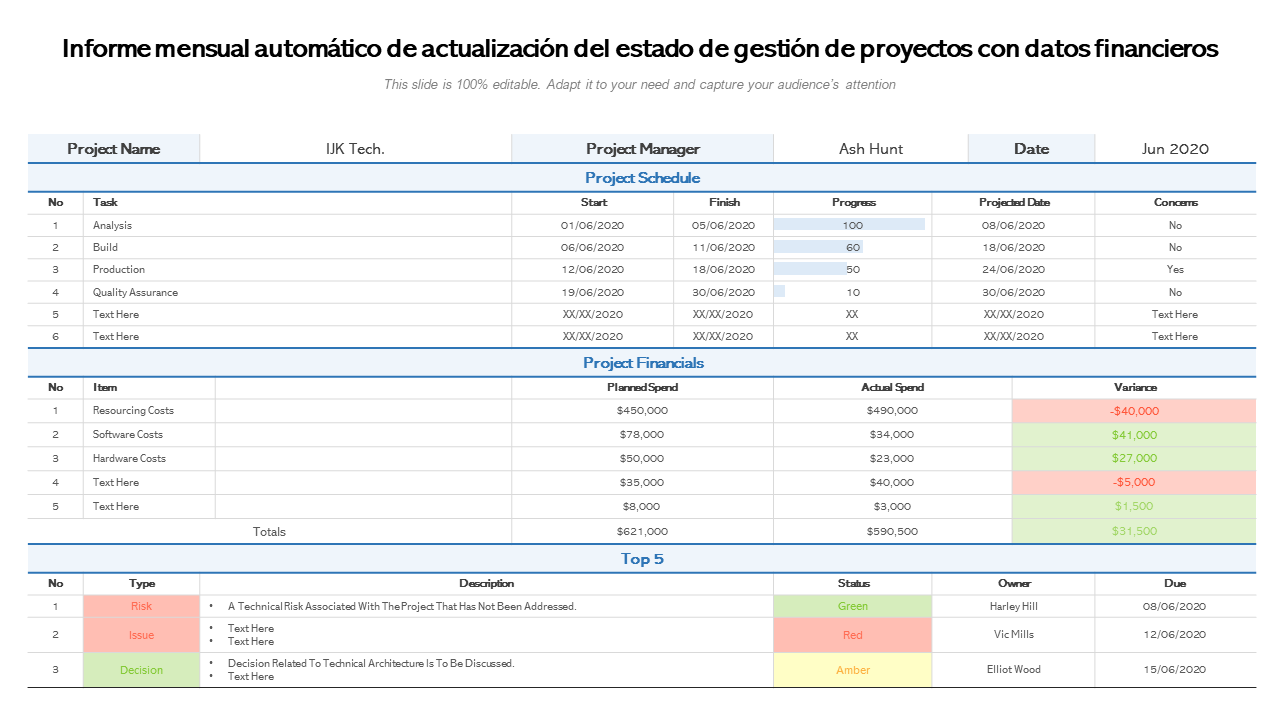Select the 'Yes' concerns cell for Production
The image size is (1280, 720).
pyautogui.click(x=1175, y=270)
